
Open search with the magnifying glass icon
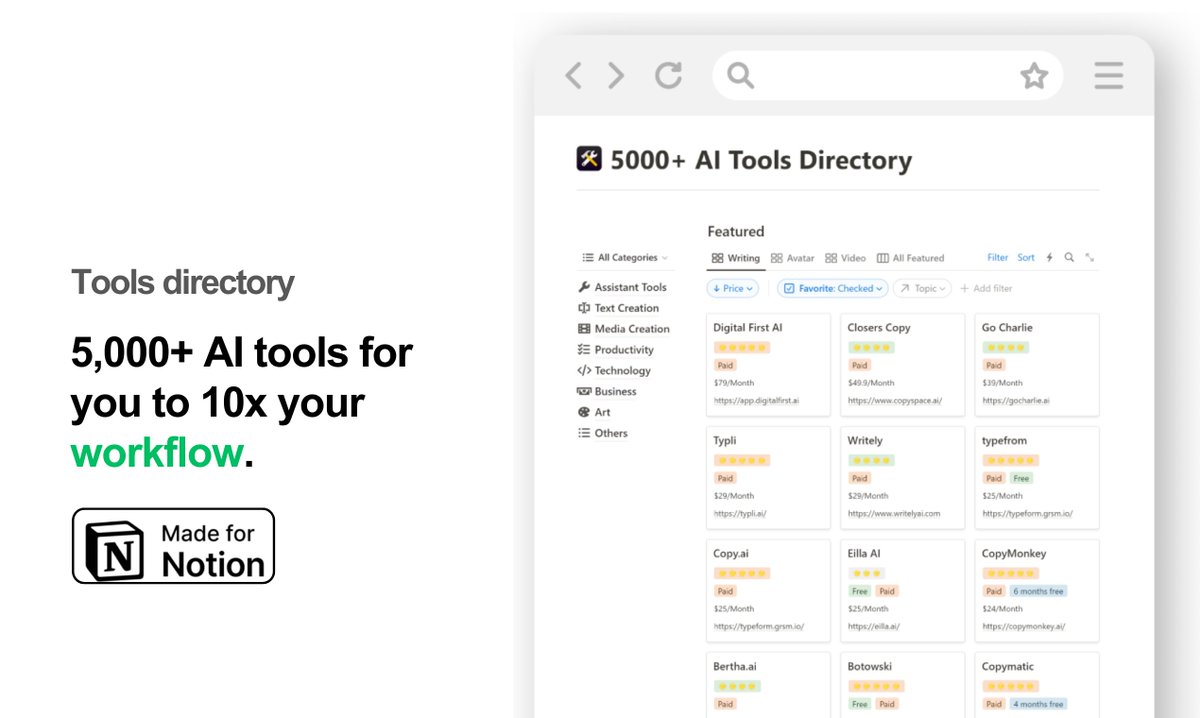[1068, 257]
